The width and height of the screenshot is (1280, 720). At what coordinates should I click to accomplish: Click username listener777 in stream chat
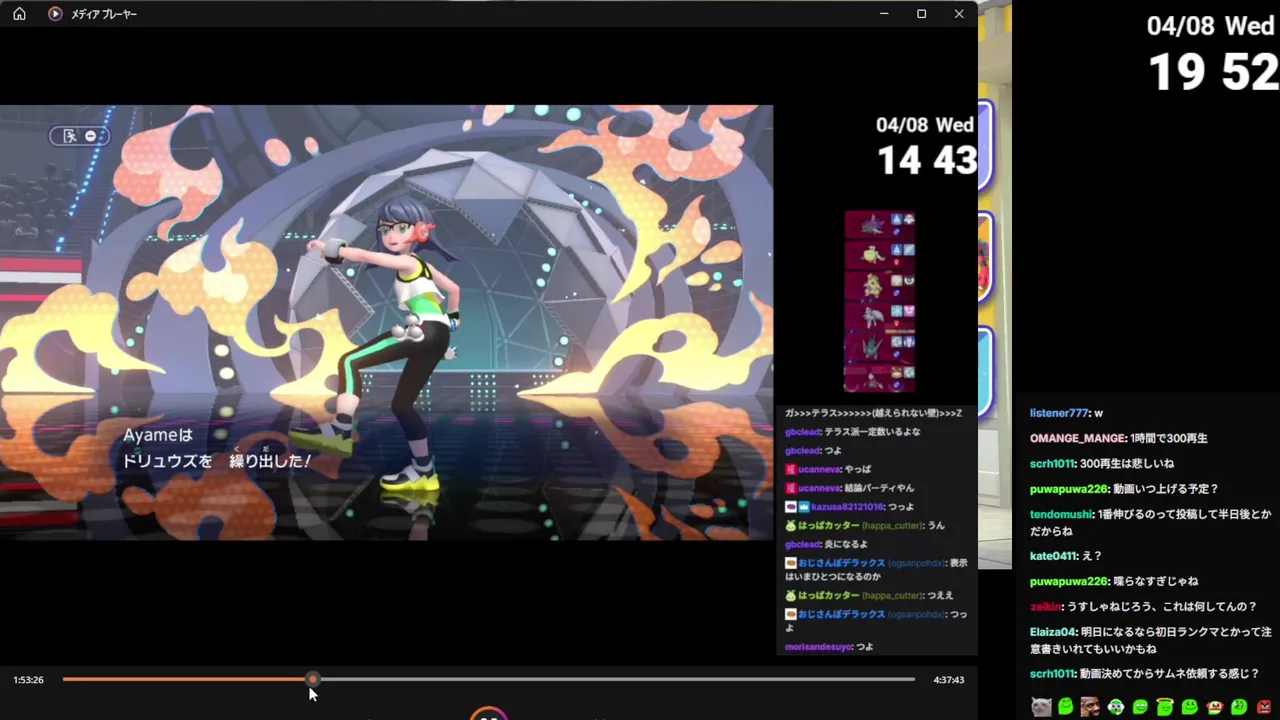[1059, 413]
